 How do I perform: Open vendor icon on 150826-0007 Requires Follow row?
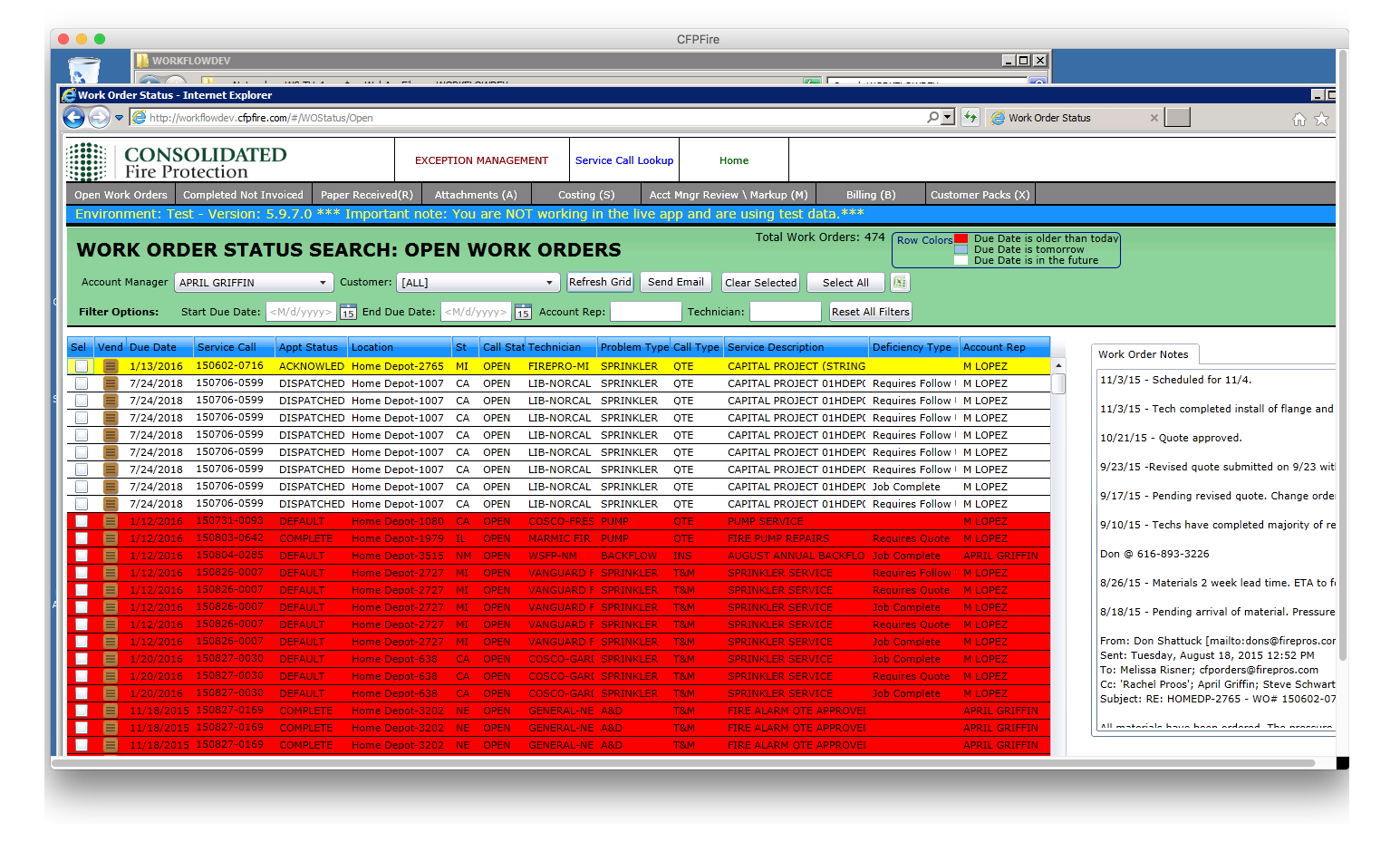pos(111,573)
